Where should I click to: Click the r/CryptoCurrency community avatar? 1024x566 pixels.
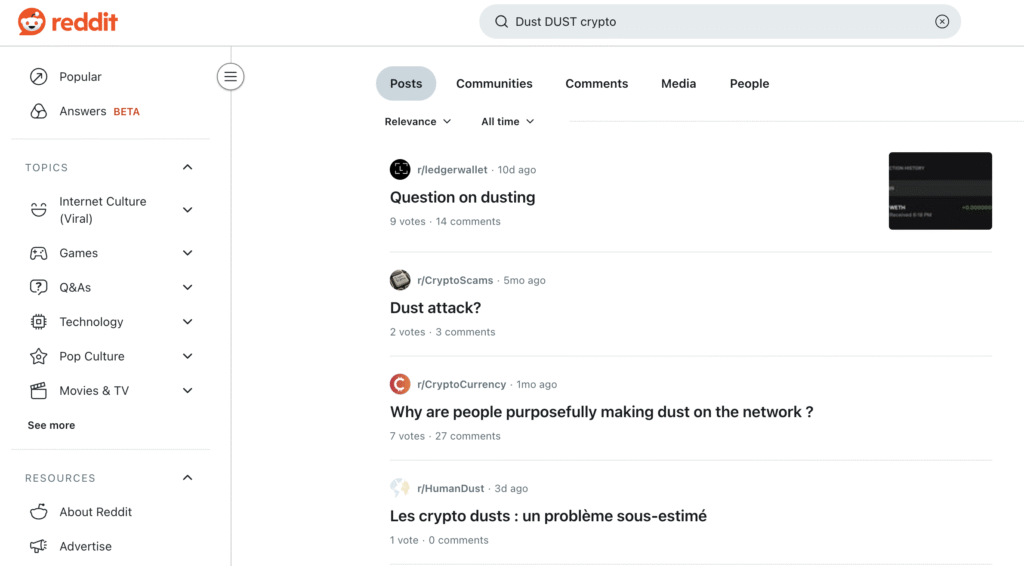400,384
